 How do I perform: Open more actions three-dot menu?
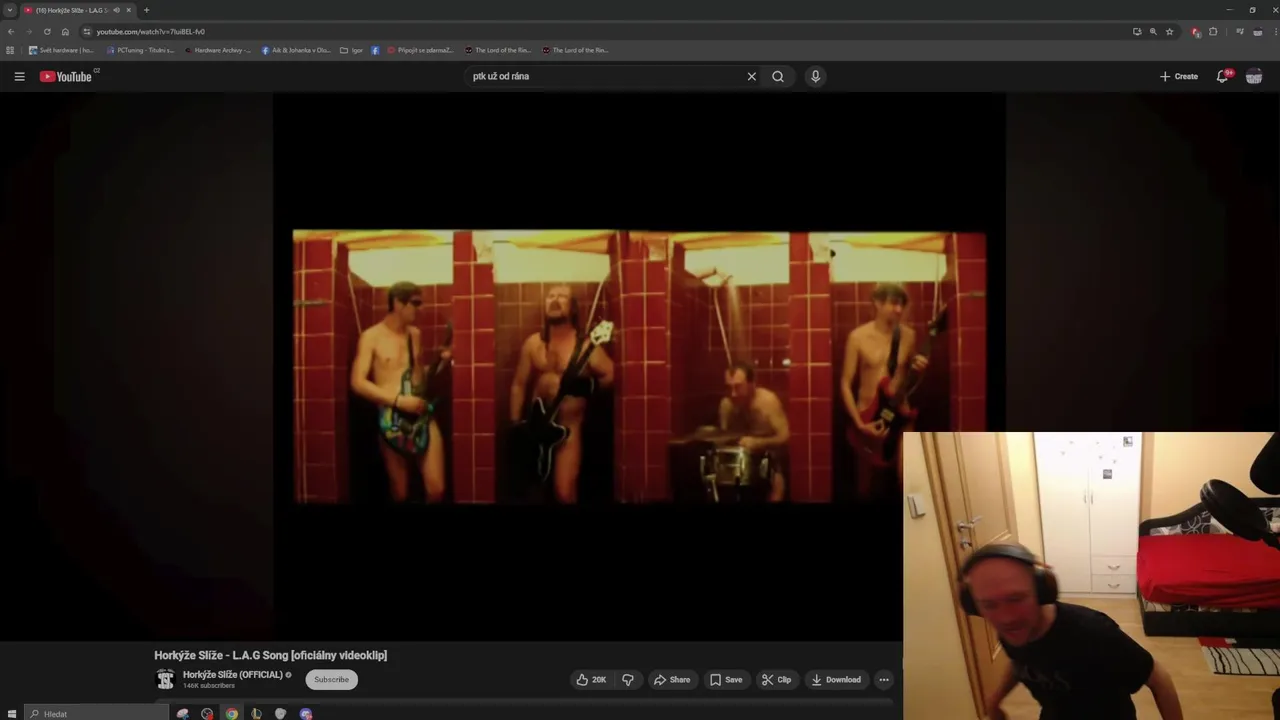tap(884, 680)
